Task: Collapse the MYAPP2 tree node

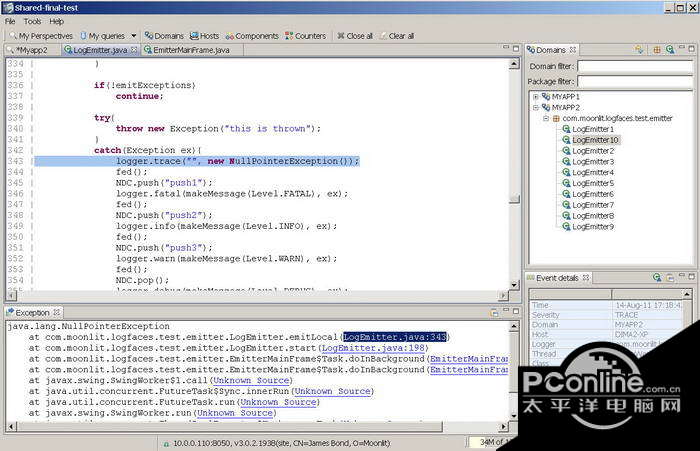Action: (536, 107)
